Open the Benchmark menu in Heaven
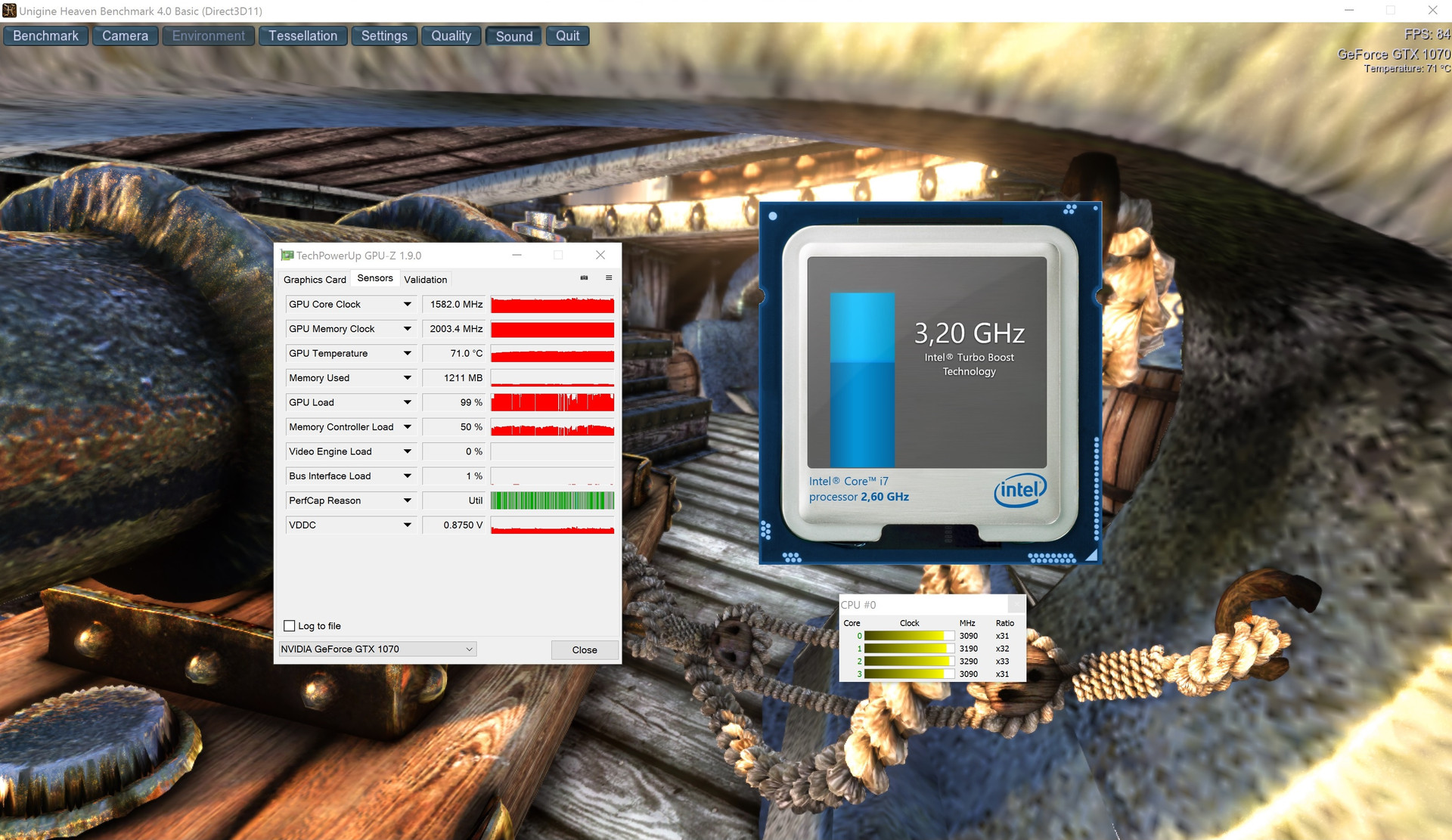Viewport: 1452px width, 840px height. click(46, 36)
